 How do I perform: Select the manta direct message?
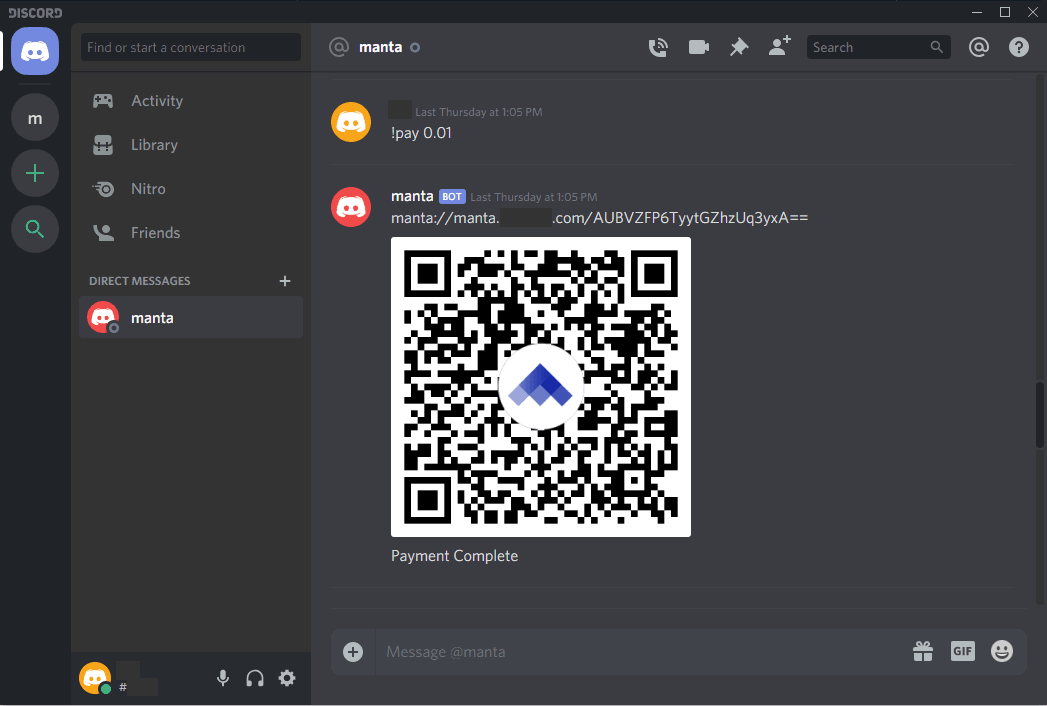[191, 317]
